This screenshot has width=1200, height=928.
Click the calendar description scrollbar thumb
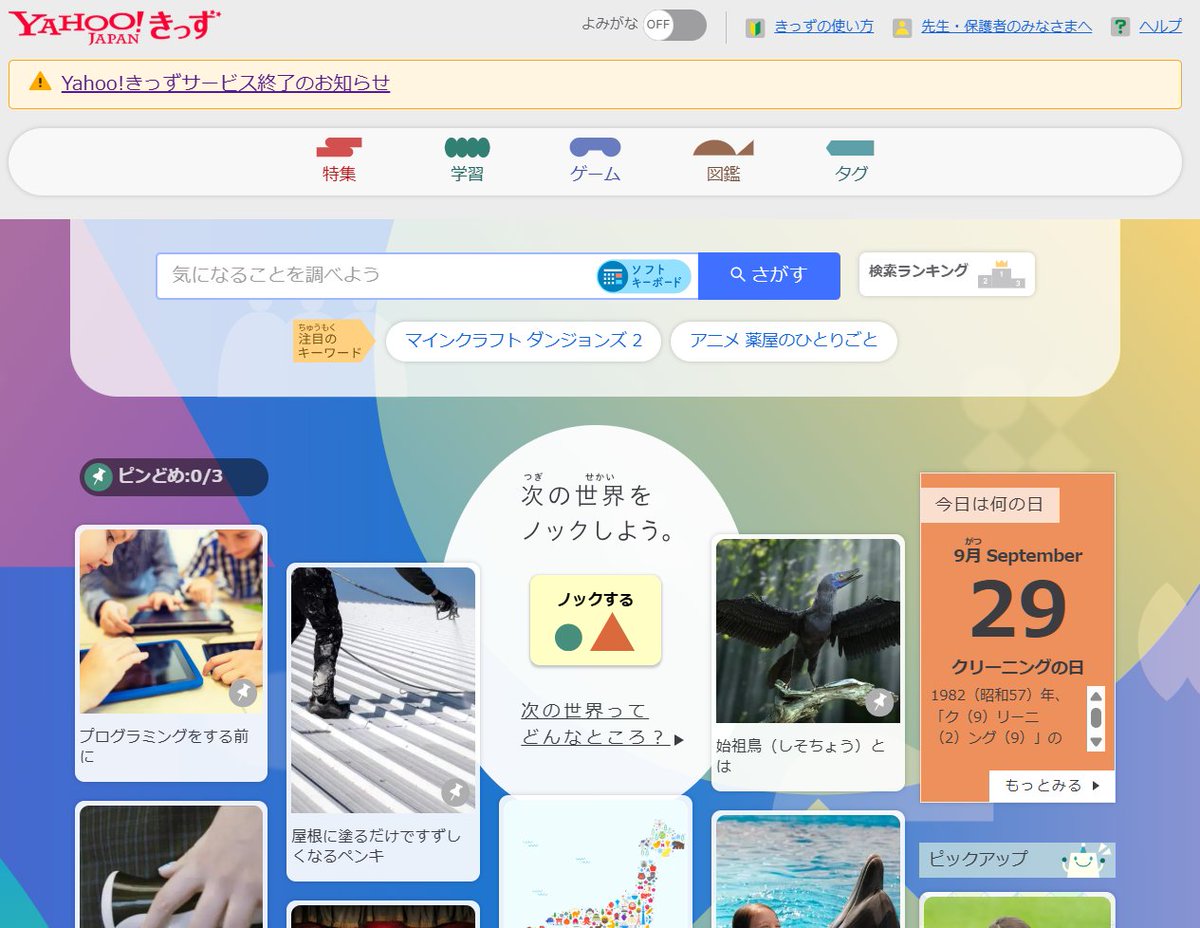(1096, 718)
